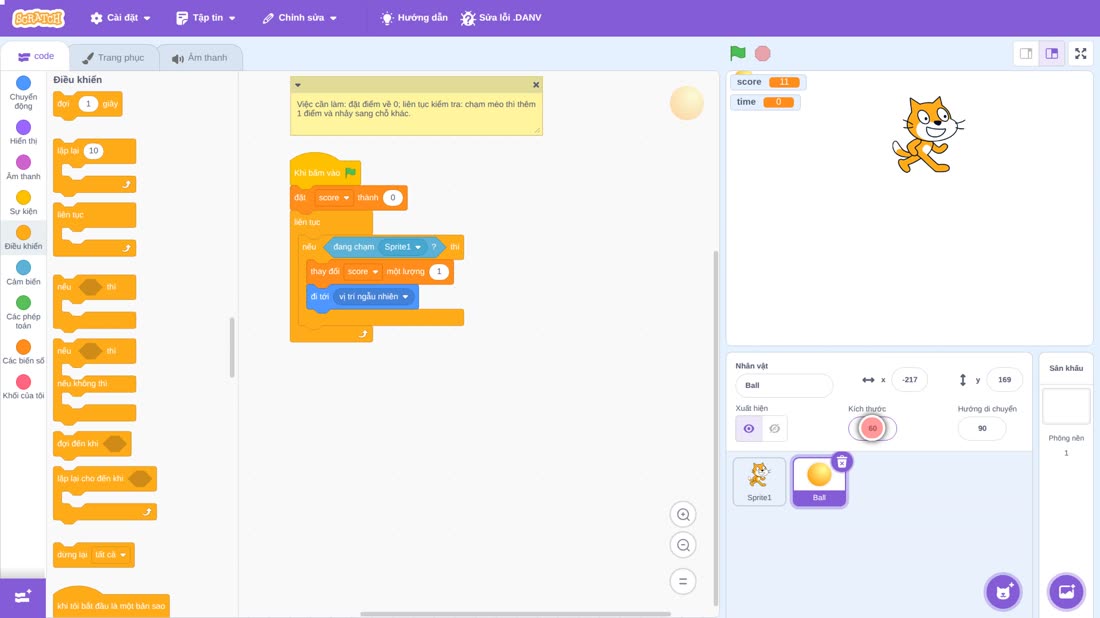Open the Sửa lỗi debug button
Screen dimensions: 1100x618
501,18
